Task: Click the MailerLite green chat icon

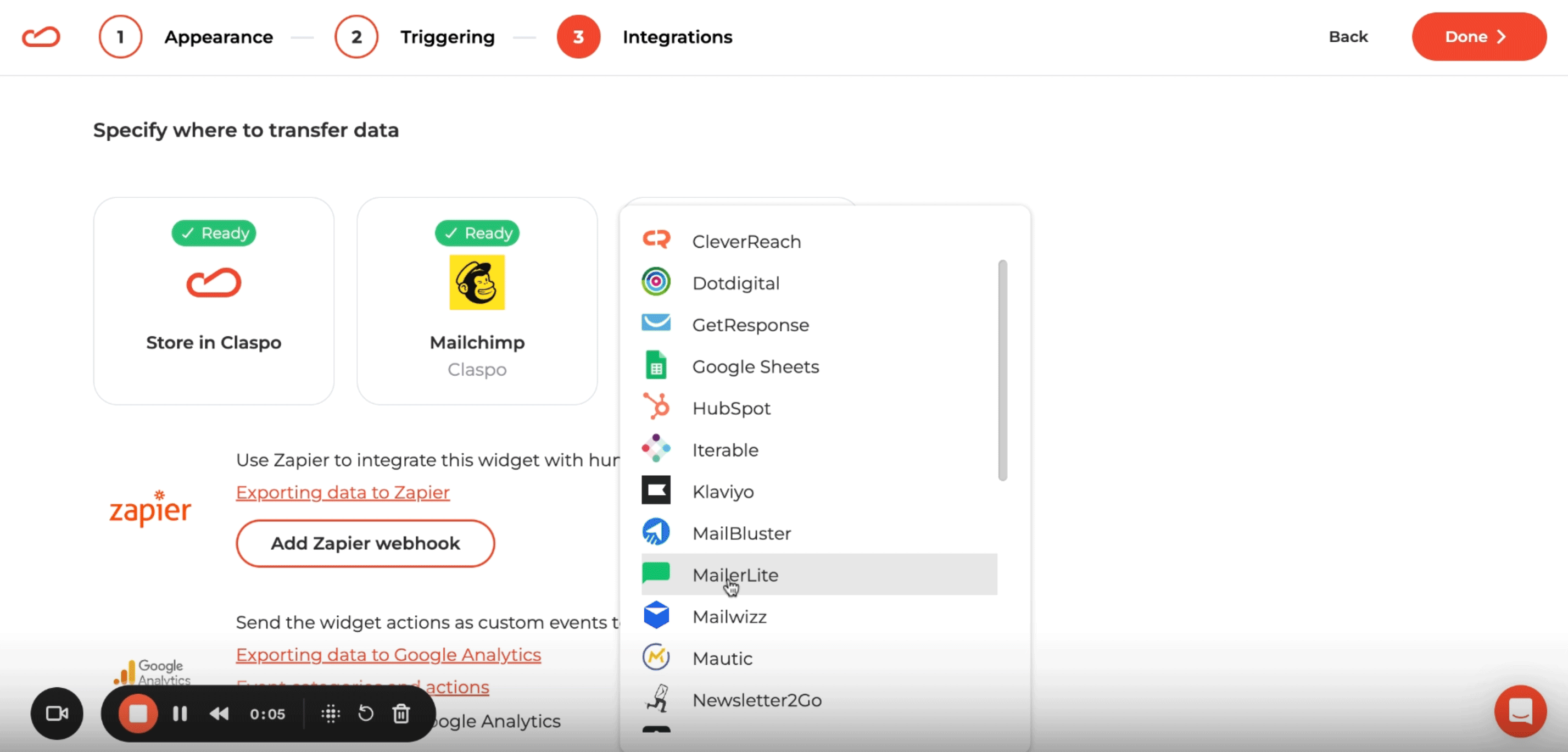Action: (656, 573)
